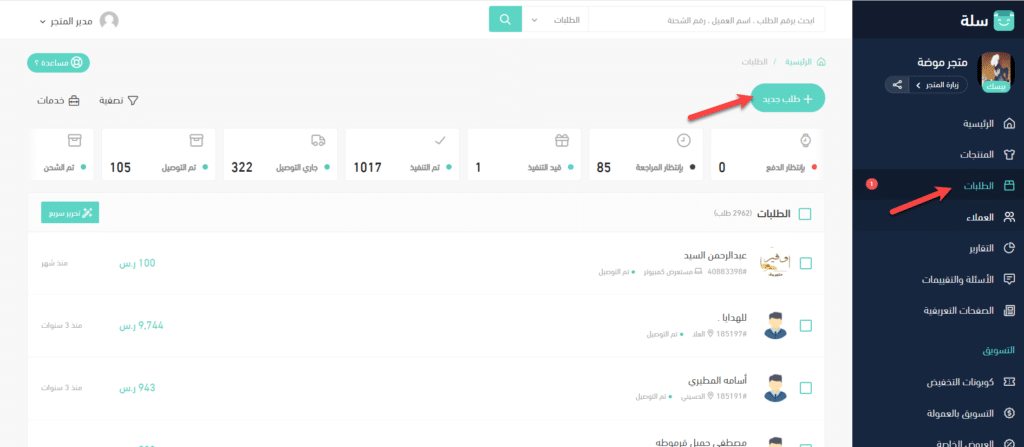This screenshot has height=447, width=1024.
Task: Select the بإنتظار المراجعة status card
Action: point(646,154)
